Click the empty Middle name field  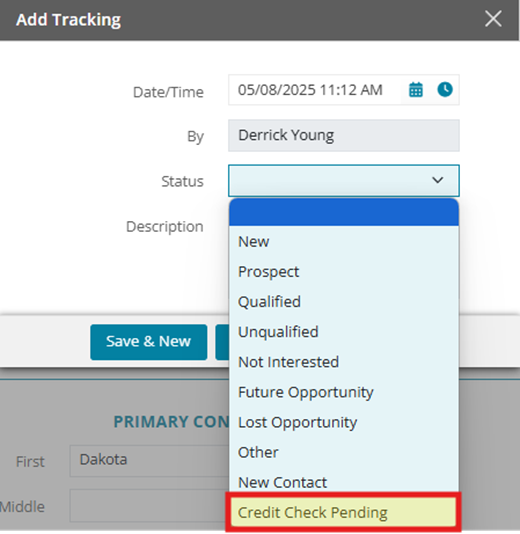[x=150, y=506]
